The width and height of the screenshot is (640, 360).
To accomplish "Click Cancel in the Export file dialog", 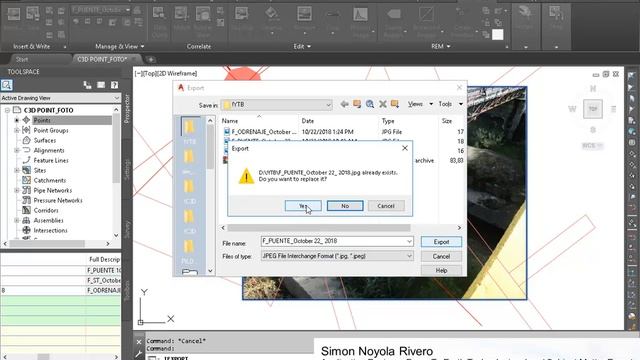I will coord(441,256).
